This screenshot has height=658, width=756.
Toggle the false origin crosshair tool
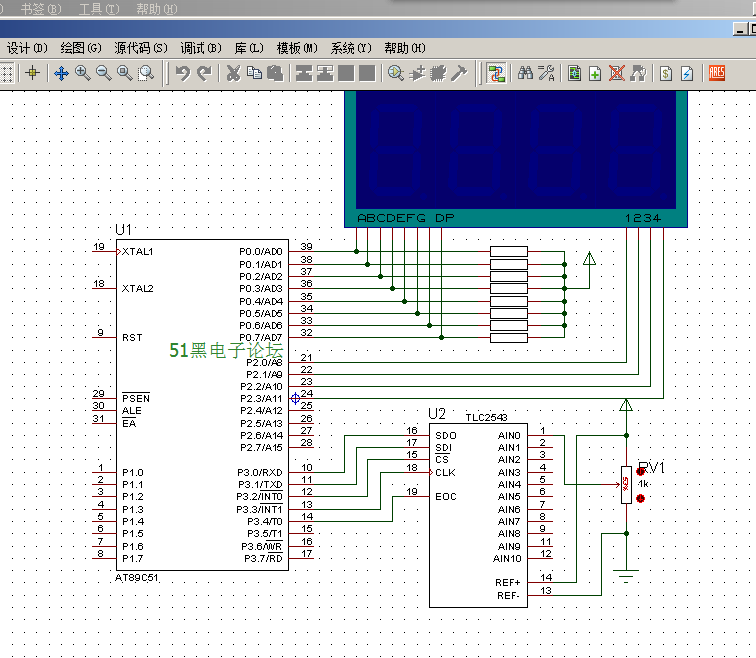click(x=33, y=73)
